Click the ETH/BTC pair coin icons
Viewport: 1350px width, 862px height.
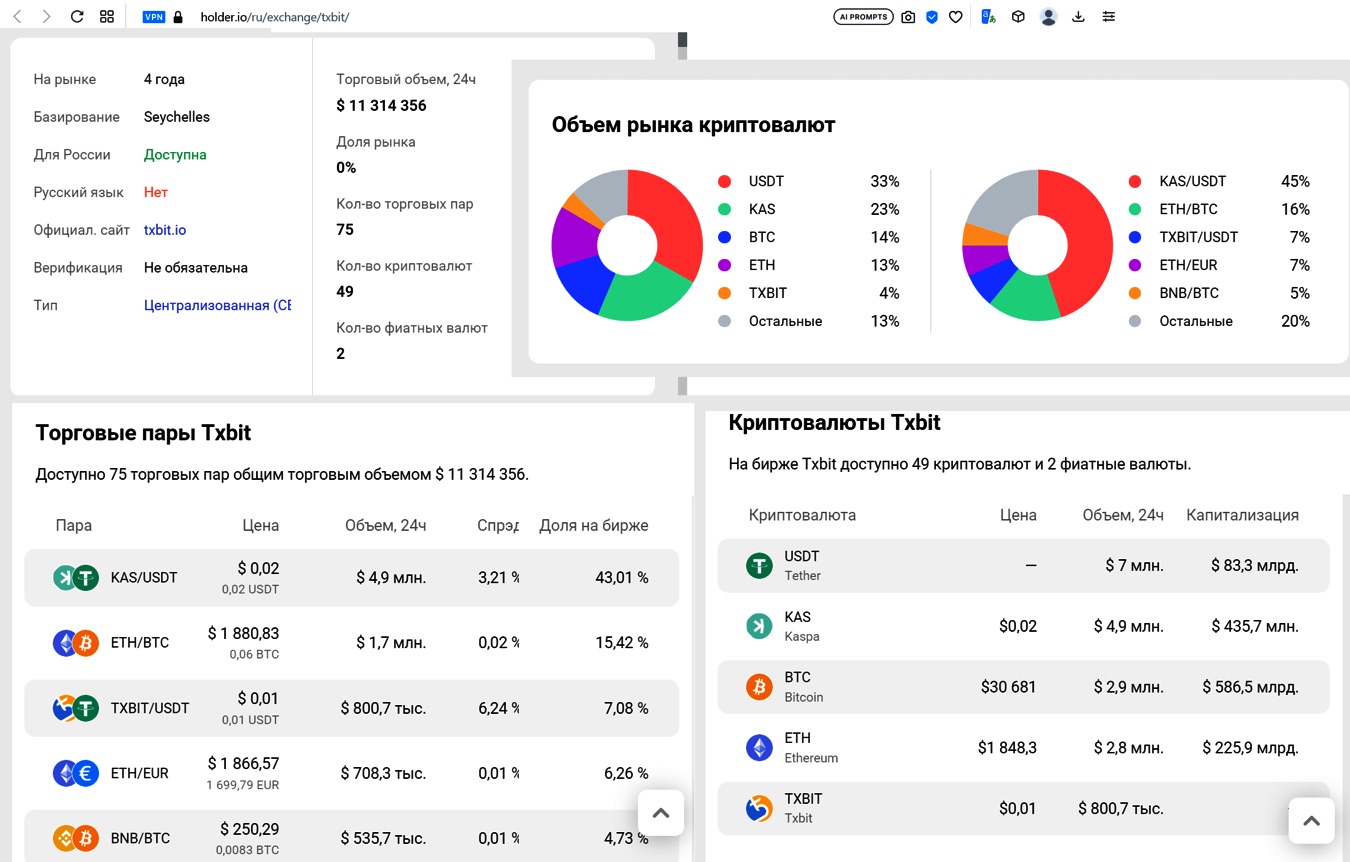(76, 642)
